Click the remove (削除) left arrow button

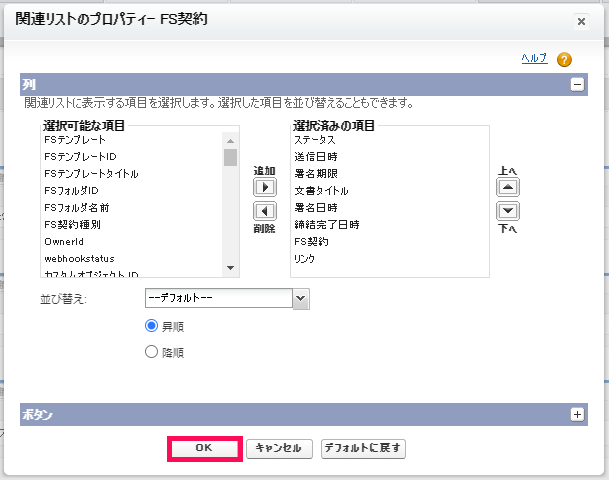click(265, 211)
